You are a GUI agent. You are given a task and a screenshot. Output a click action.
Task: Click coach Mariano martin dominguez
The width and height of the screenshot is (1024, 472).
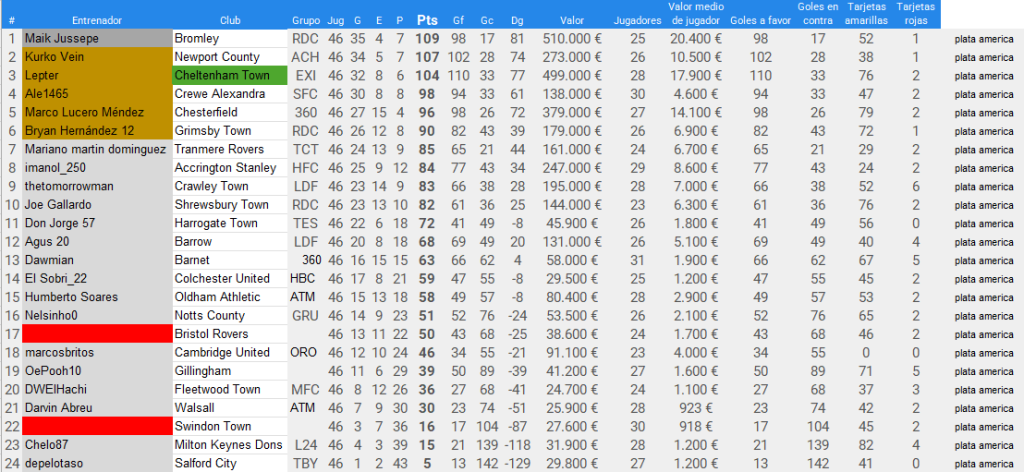(x=97, y=149)
